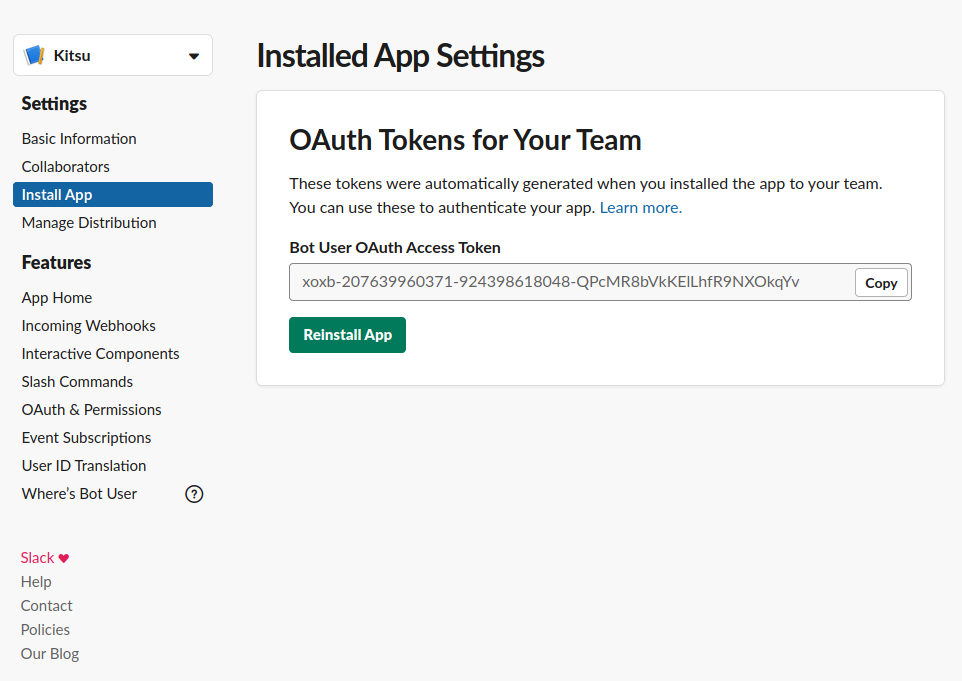Click the Reinstall App button
The image size is (962, 681).
click(x=347, y=335)
